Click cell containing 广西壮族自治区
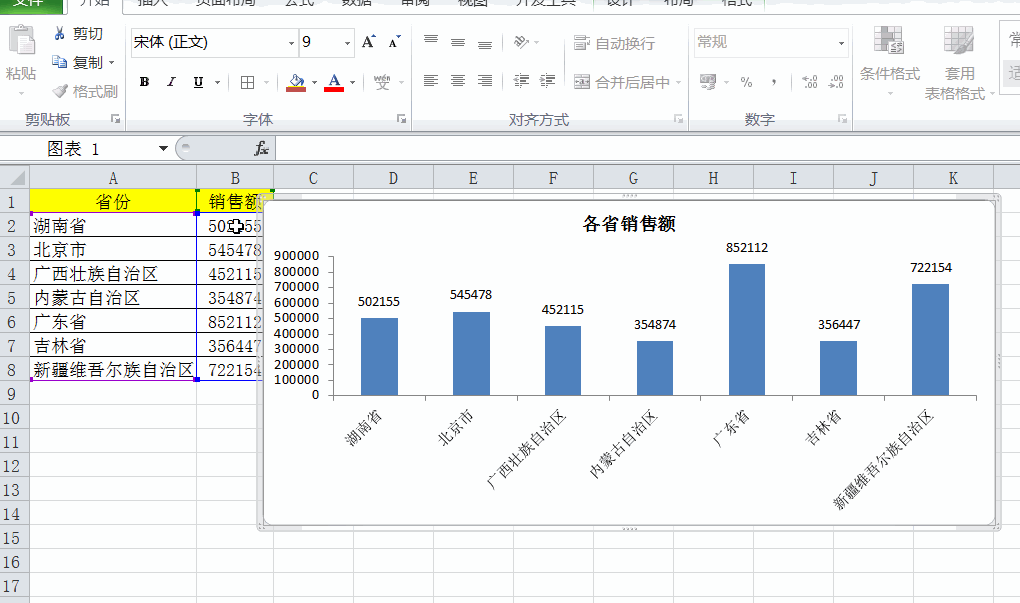Screen dimensions: 1020x603 [x=113, y=274]
